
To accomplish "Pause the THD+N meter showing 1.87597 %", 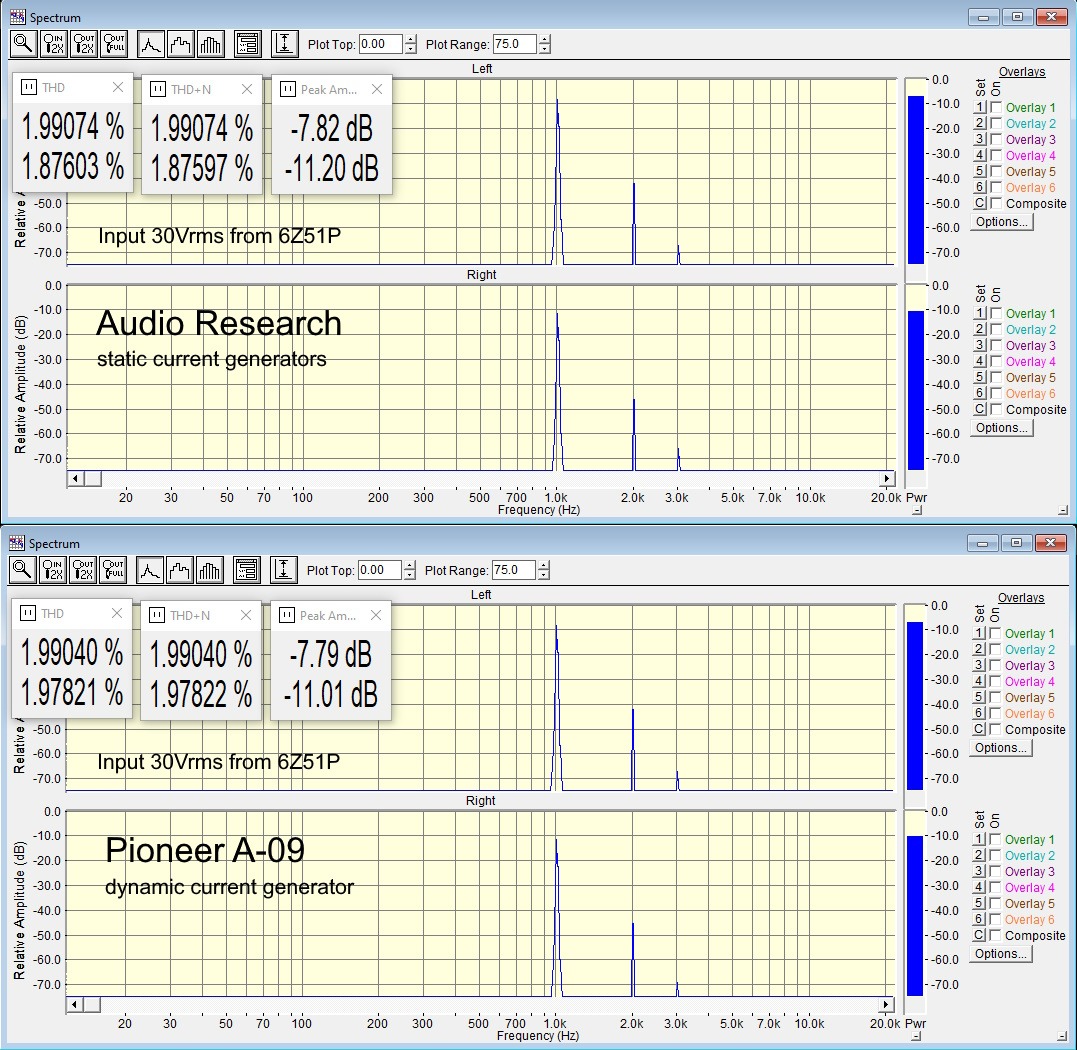I will click(158, 89).
